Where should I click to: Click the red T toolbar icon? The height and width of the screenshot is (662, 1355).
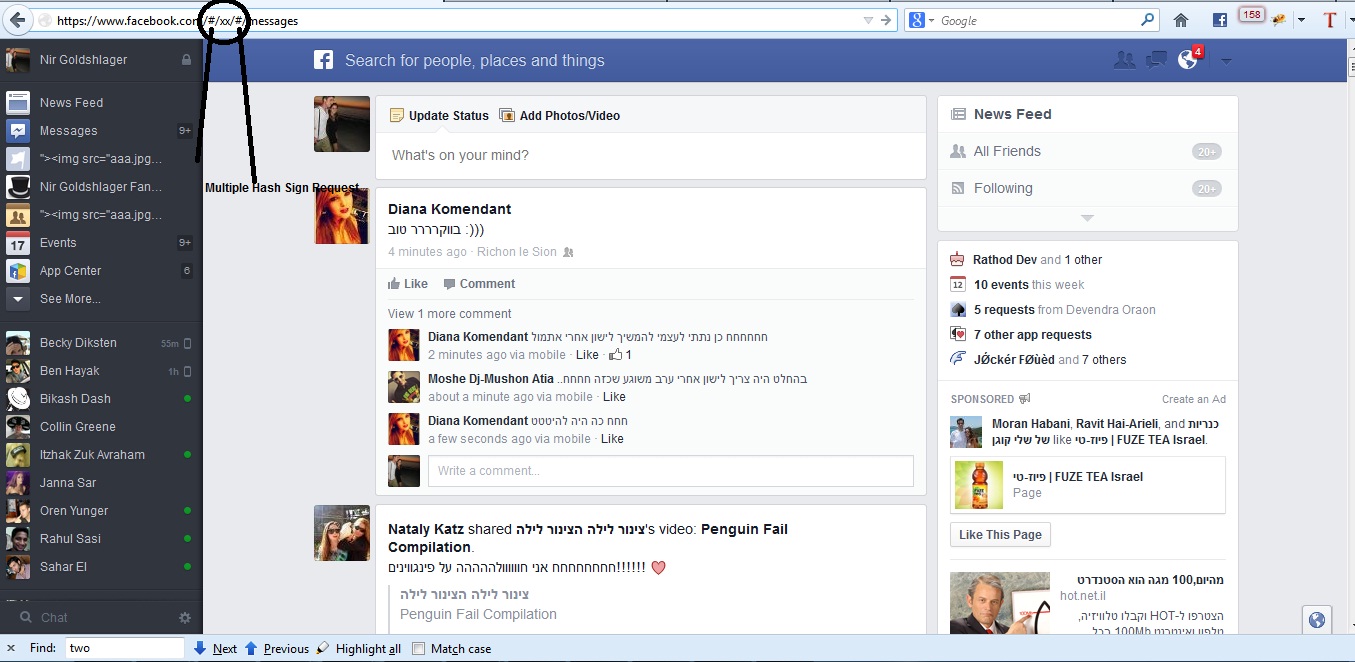click(1330, 20)
